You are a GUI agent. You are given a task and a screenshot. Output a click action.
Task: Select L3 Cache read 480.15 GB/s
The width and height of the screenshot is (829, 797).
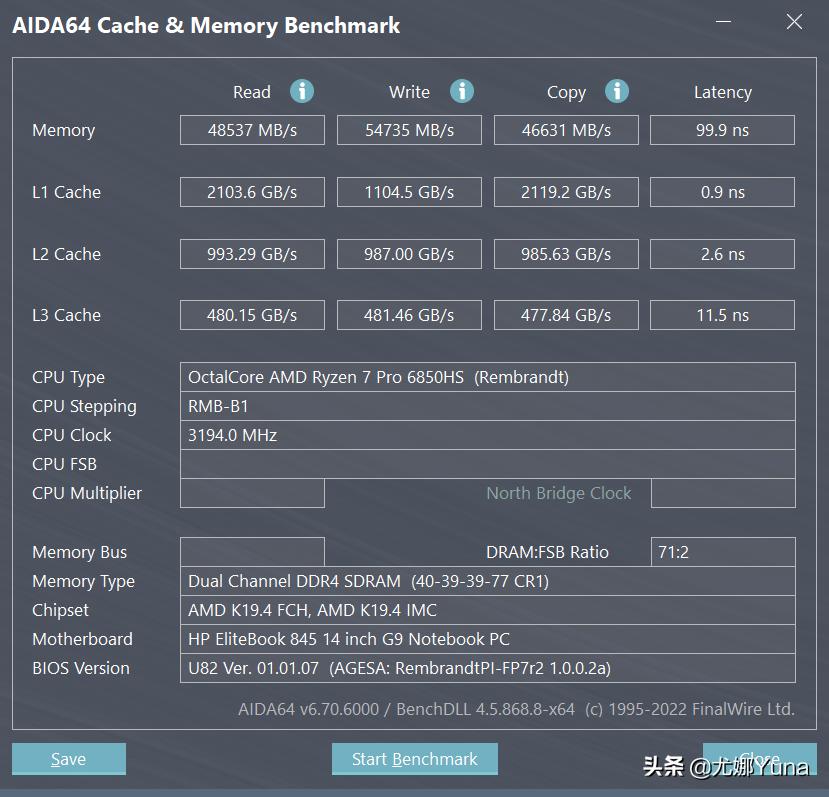pyautogui.click(x=252, y=315)
